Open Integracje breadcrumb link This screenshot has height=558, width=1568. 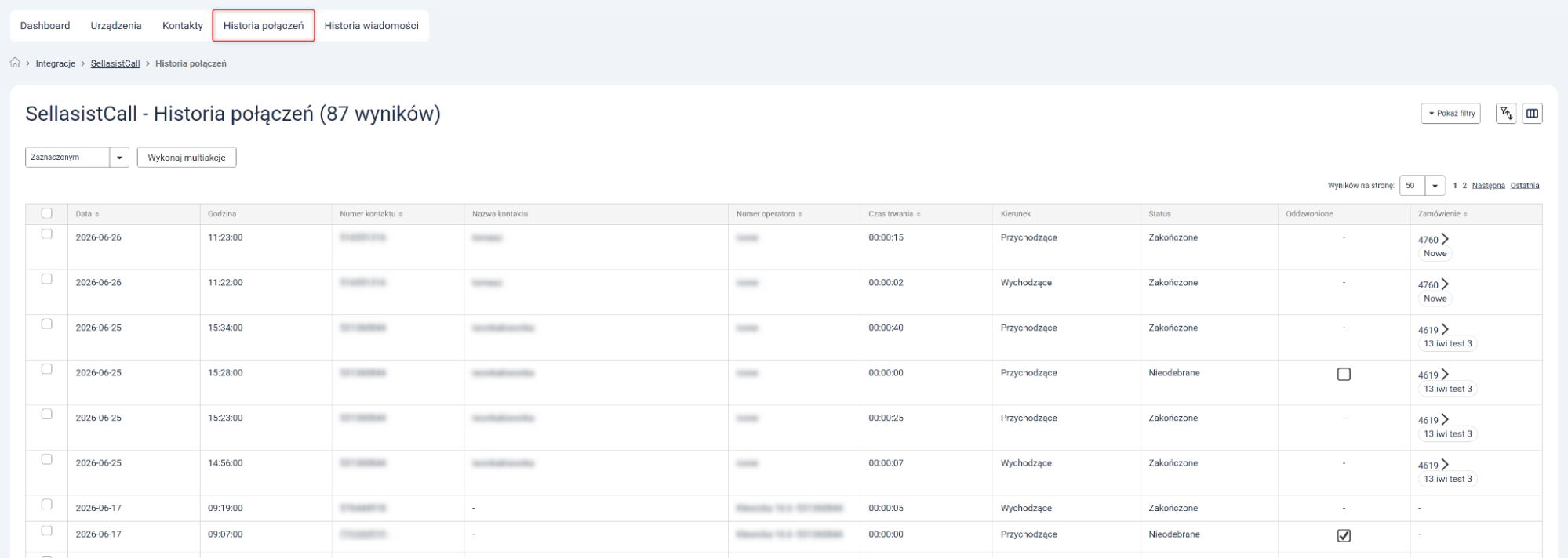coord(56,63)
